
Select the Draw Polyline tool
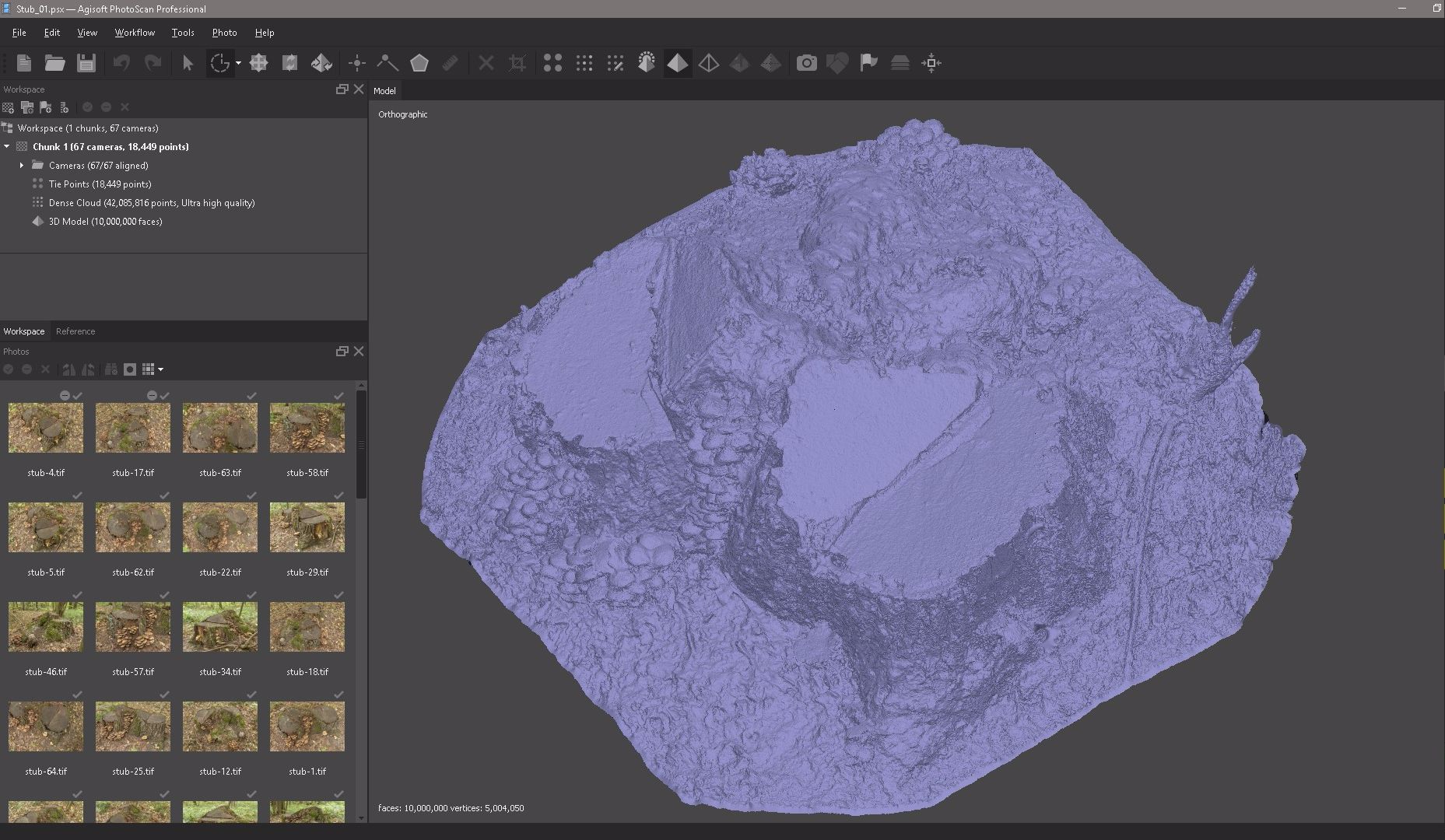tap(388, 63)
